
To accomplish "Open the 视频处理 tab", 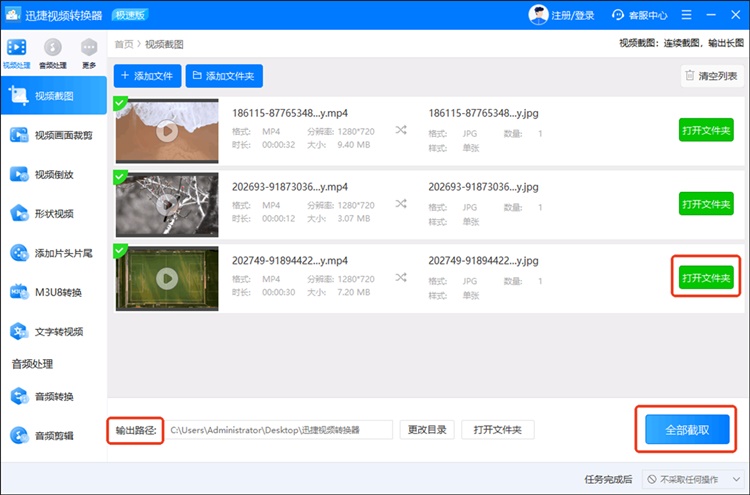I will pos(17,54).
